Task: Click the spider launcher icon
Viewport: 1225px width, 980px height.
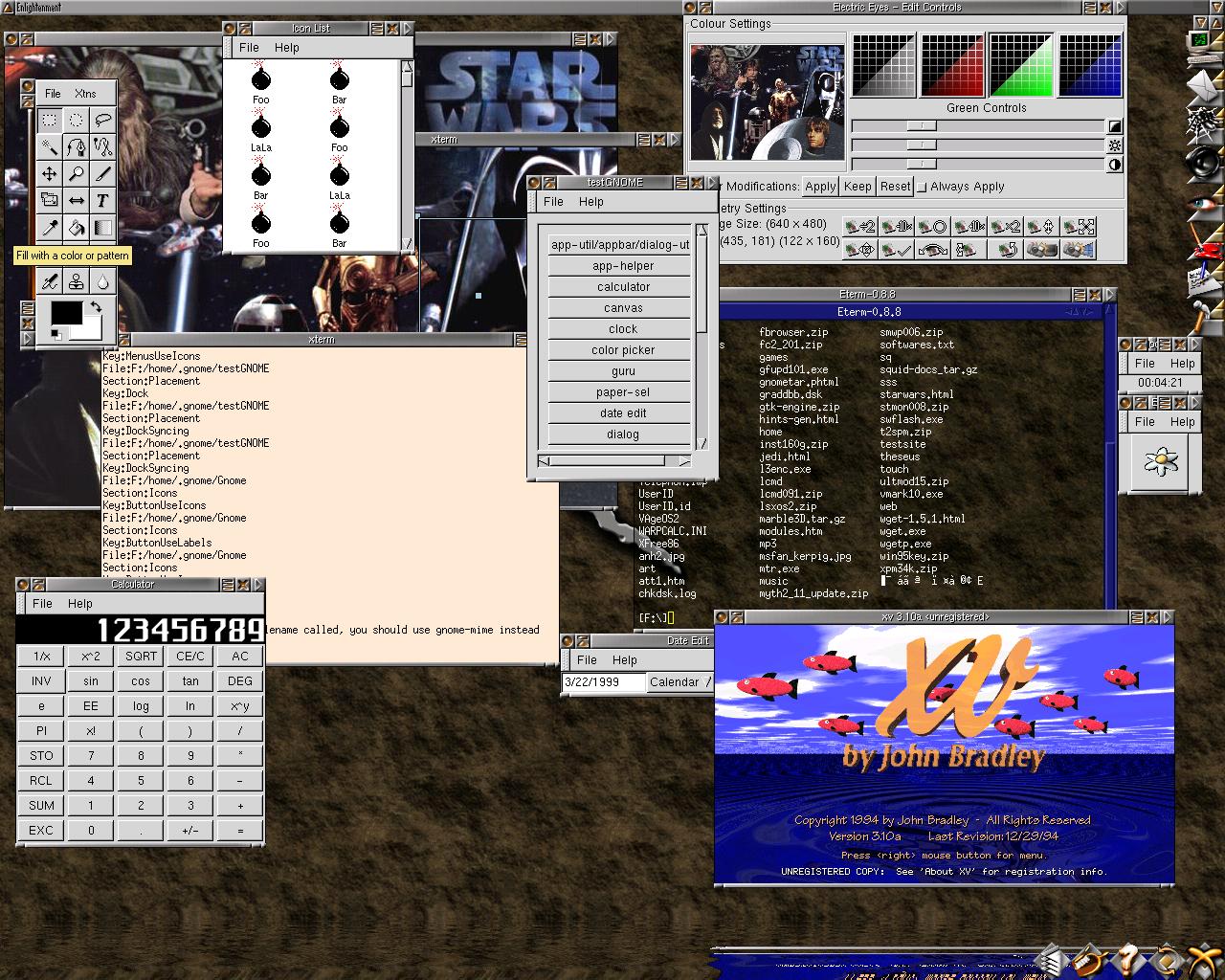Action: 1202,123
